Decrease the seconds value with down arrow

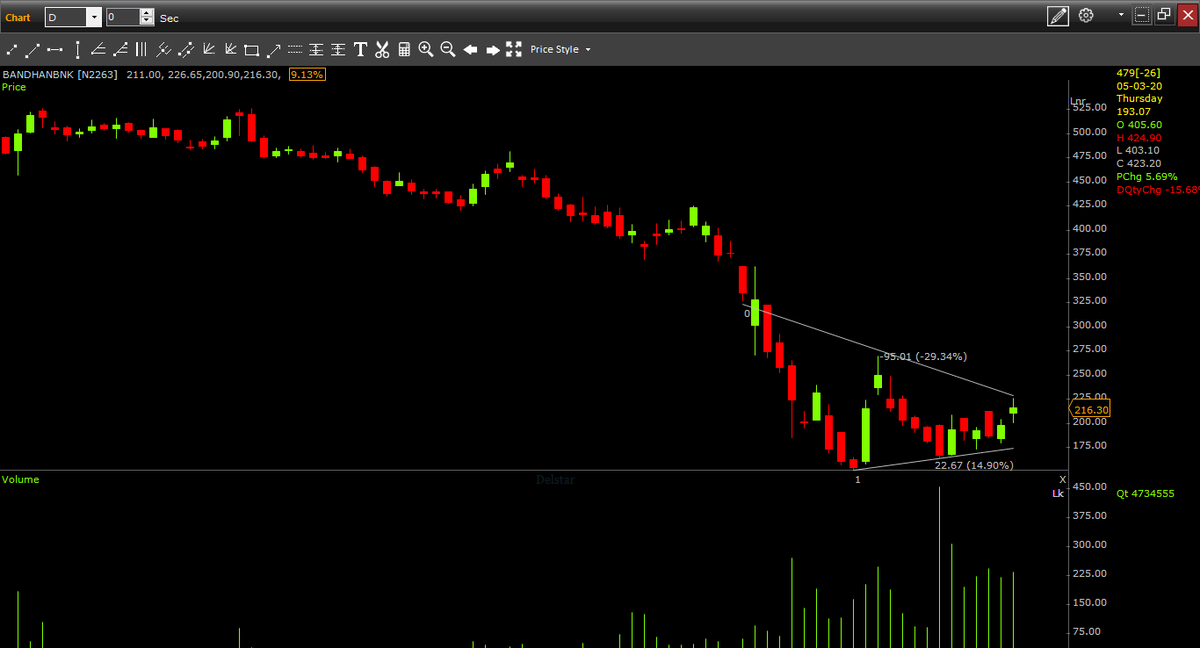[147, 21]
